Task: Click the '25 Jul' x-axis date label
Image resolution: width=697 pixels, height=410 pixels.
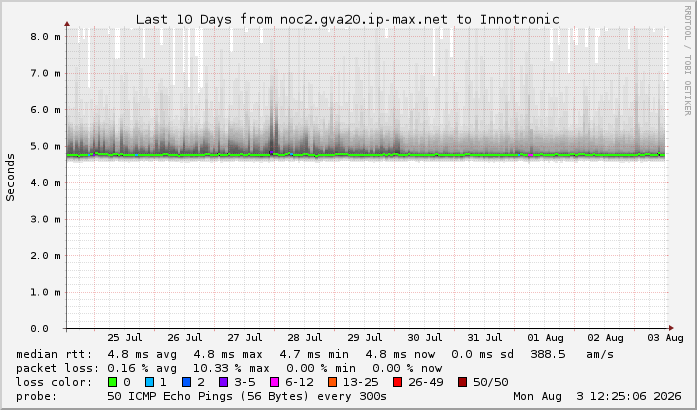Action: coord(125,338)
